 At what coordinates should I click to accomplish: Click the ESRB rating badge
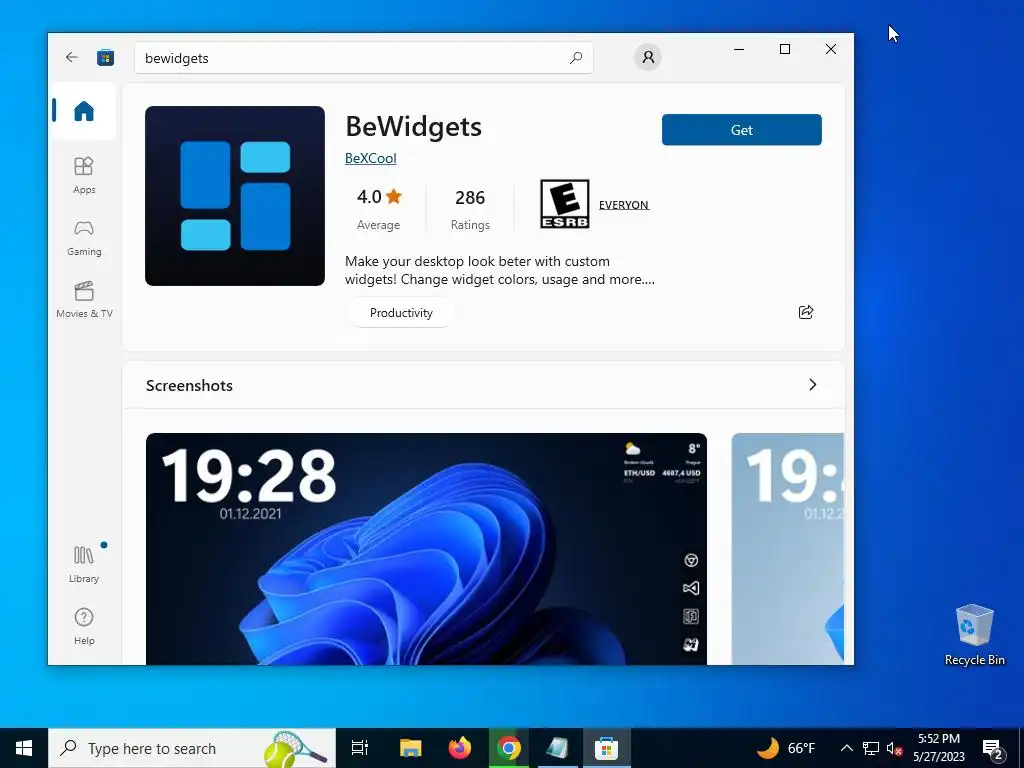pos(564,204)
